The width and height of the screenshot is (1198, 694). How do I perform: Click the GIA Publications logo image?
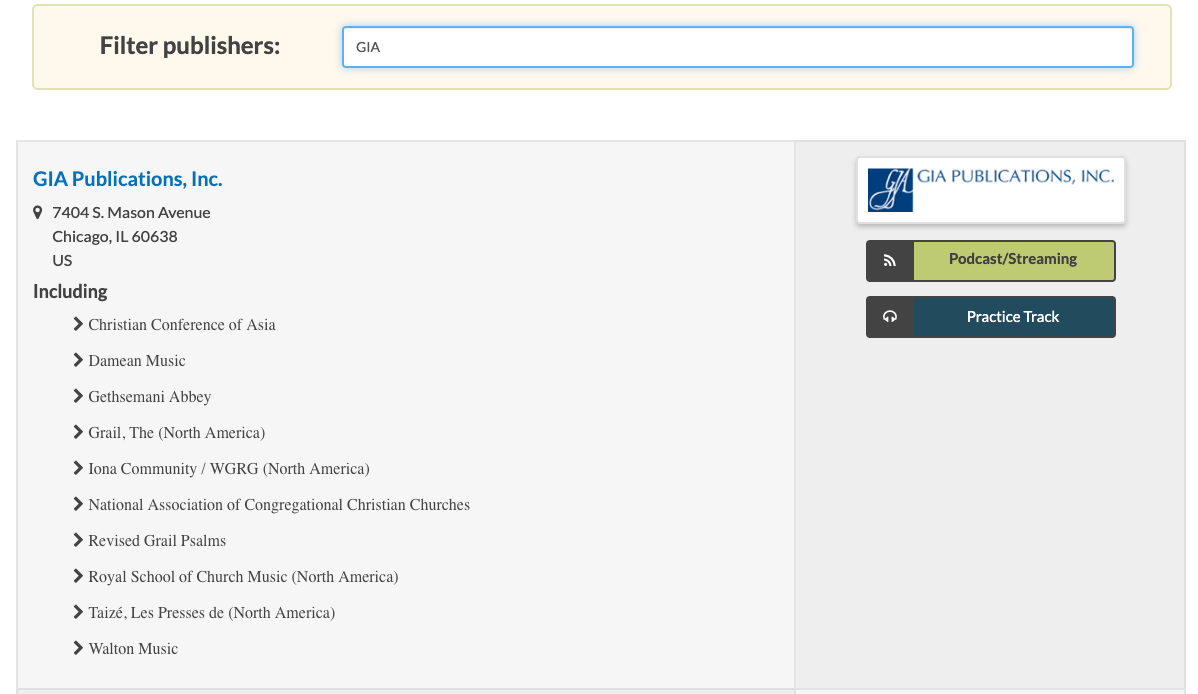(991, 190)
